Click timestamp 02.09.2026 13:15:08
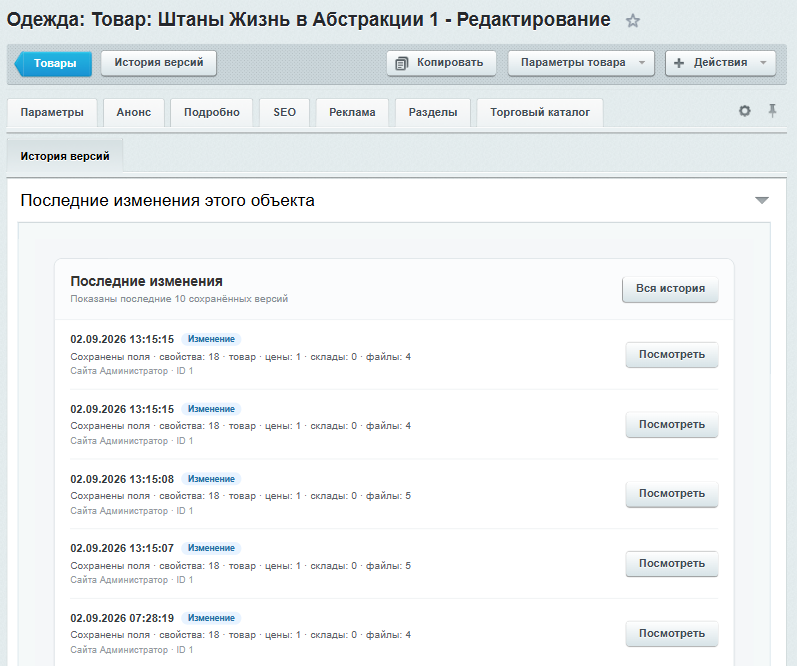This screenshot has height=666, width=797. pyautogui.click(x=122, y=479)
